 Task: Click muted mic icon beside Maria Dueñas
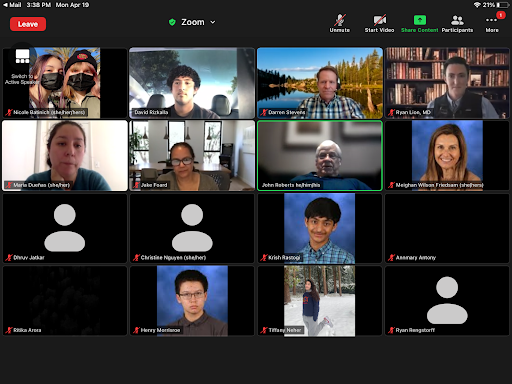pos(9,185)
